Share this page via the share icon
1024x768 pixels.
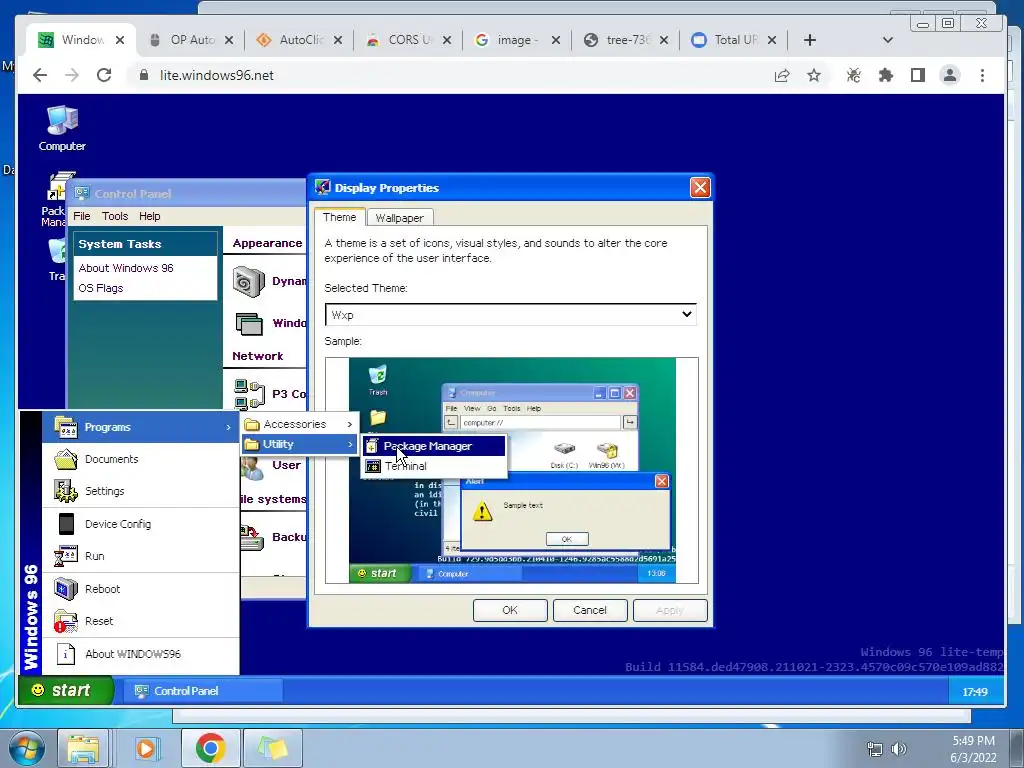coord(782,75)
